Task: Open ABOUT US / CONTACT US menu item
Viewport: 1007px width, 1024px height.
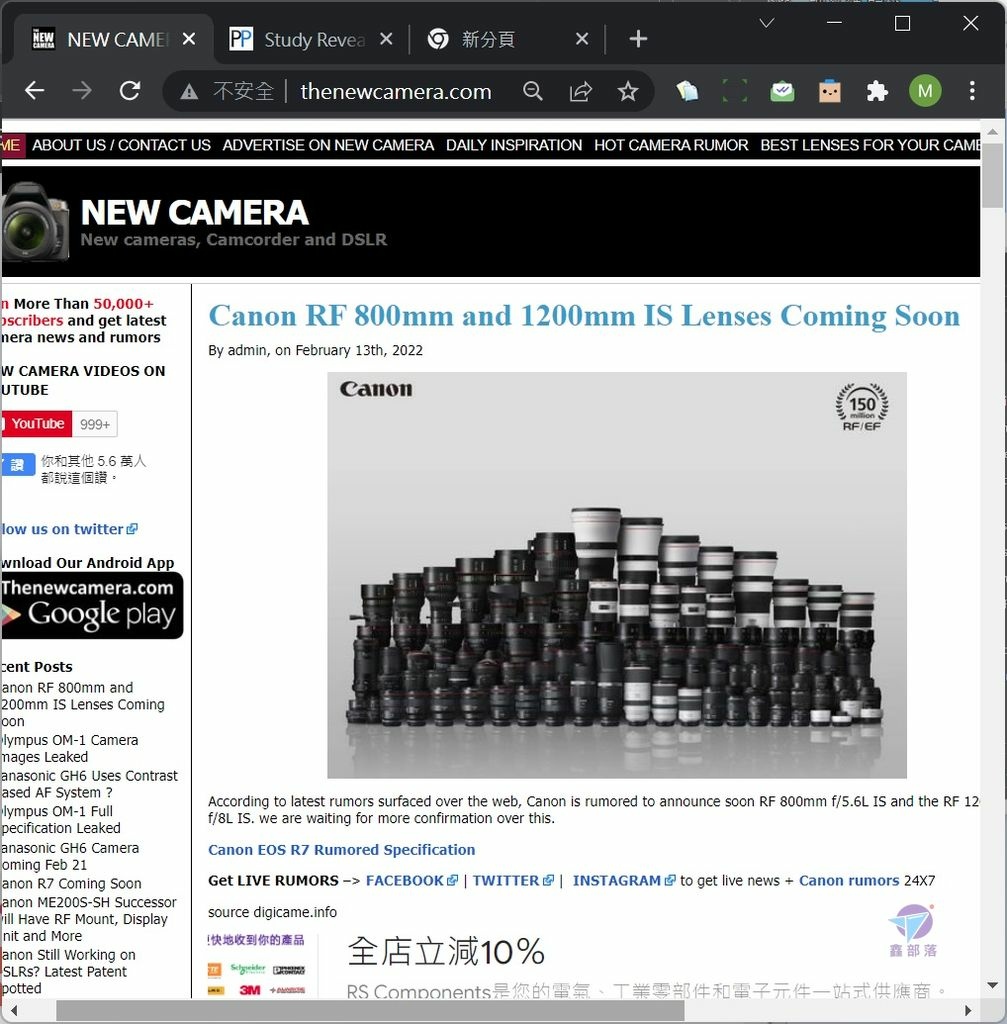Action: (x=121, y=145)
